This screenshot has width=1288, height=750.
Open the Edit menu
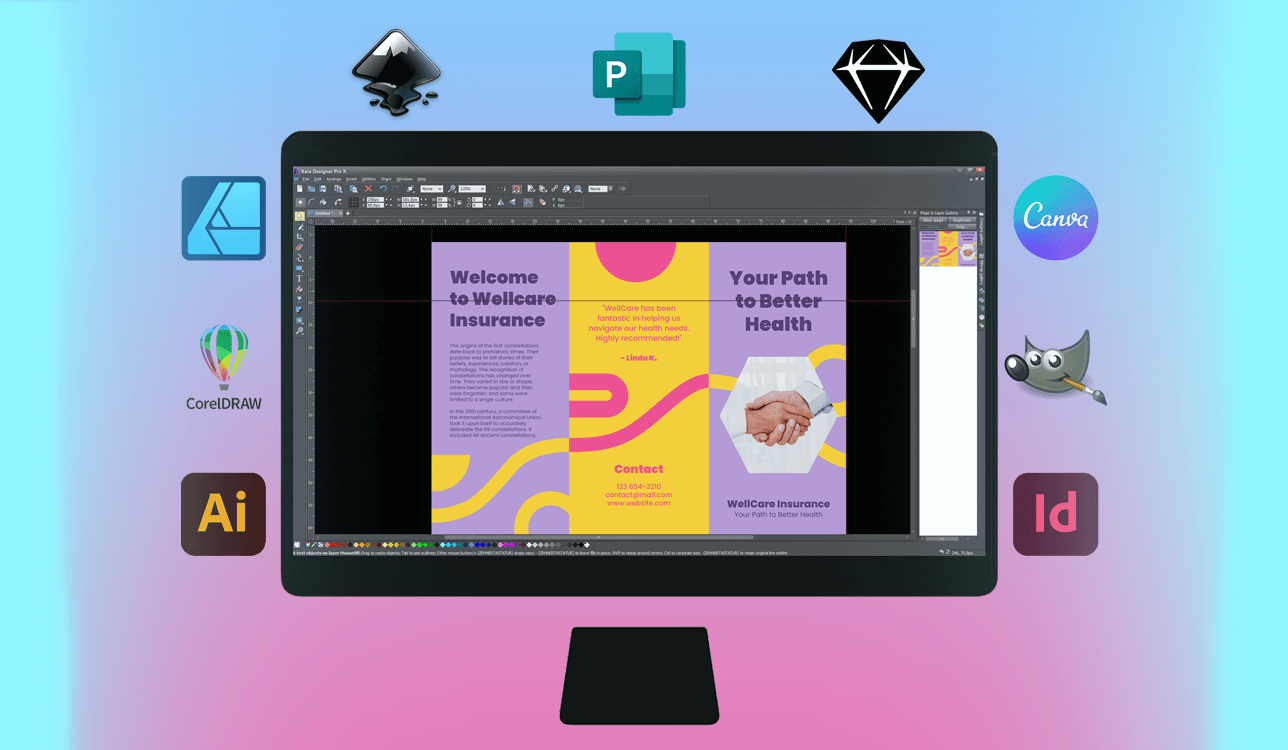point(318,179)
